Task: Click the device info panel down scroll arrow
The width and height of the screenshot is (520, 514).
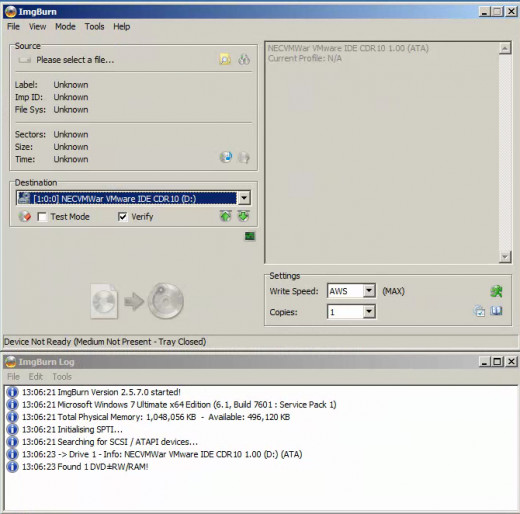Action: coord(505,257)
